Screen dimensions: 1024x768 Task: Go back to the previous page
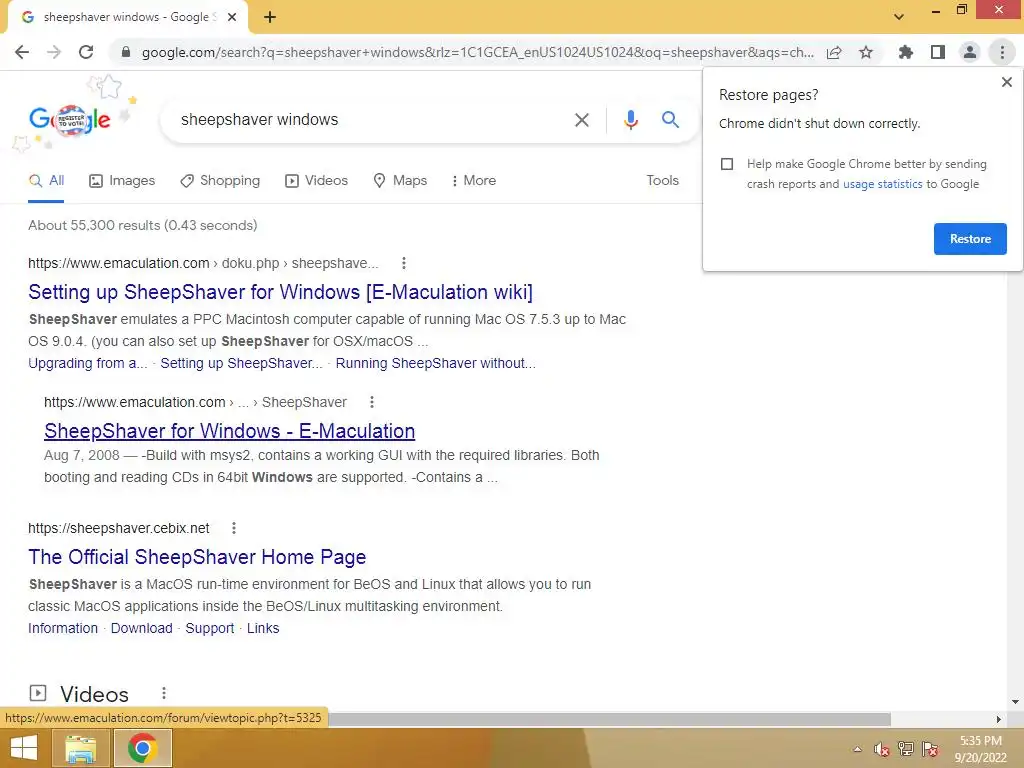pyautogui.click(x=22, y=52)
